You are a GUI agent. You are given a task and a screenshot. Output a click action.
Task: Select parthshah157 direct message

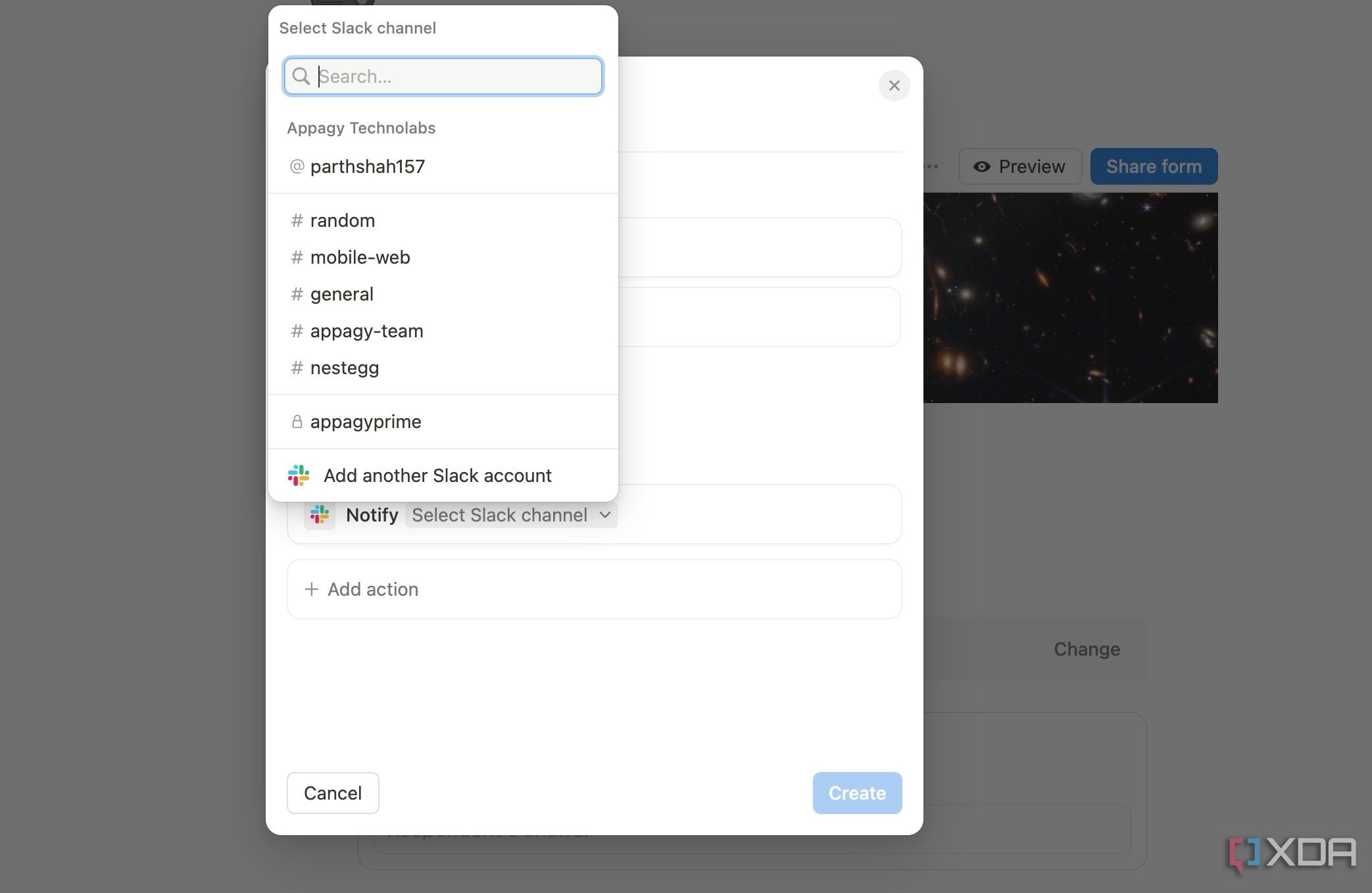click(443, 166)
